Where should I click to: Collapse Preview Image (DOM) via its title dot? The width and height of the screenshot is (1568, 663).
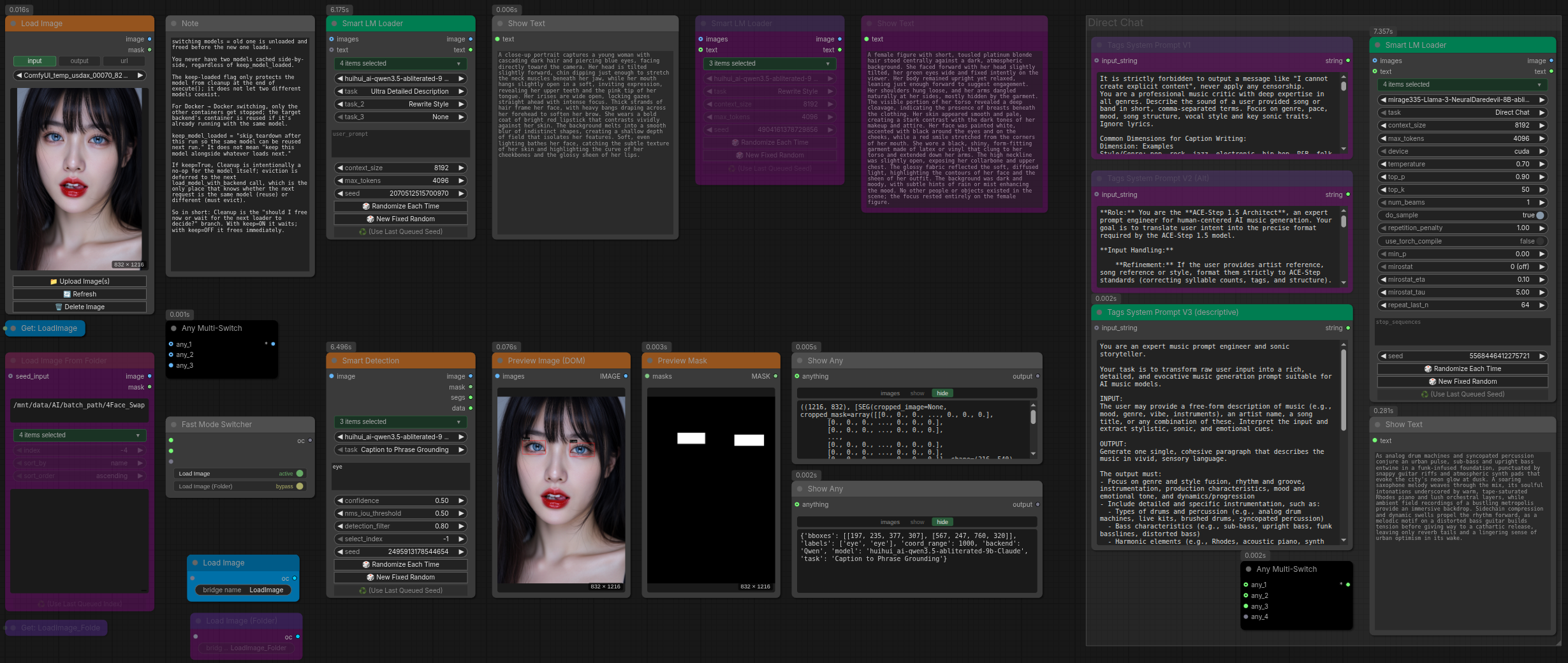(x=500, y=361)
